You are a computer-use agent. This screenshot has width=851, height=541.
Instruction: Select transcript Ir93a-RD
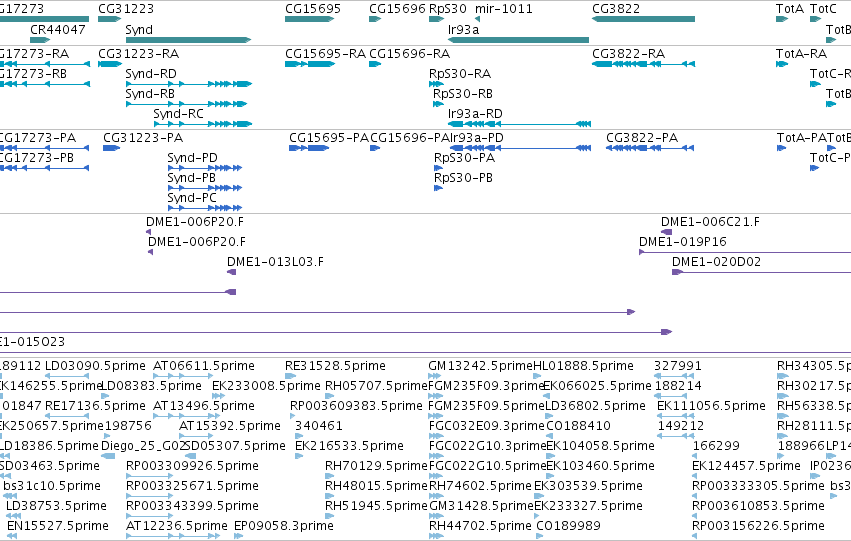point(519,124)
